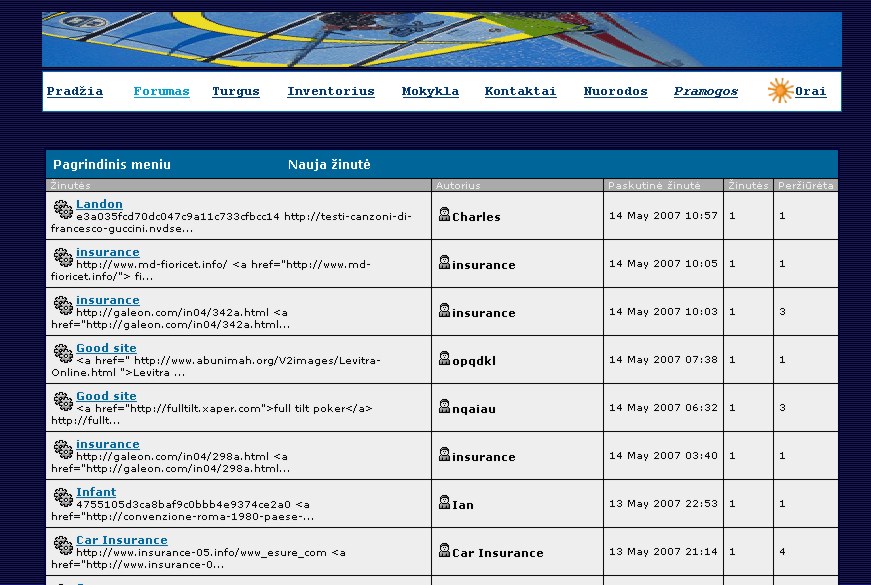Start a new post with Nauja žinutė
The image size is (871, 585).
tap(329, 164)
